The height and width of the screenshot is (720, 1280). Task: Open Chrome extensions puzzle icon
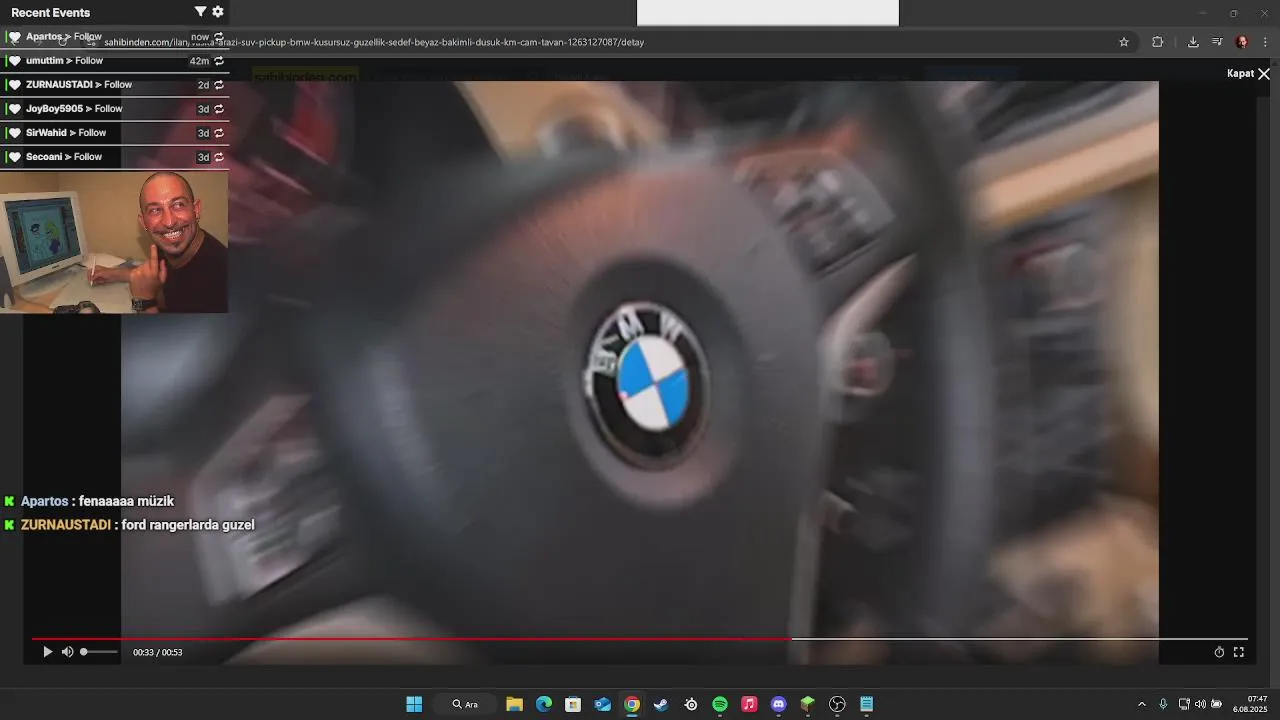pos(1158,42)
